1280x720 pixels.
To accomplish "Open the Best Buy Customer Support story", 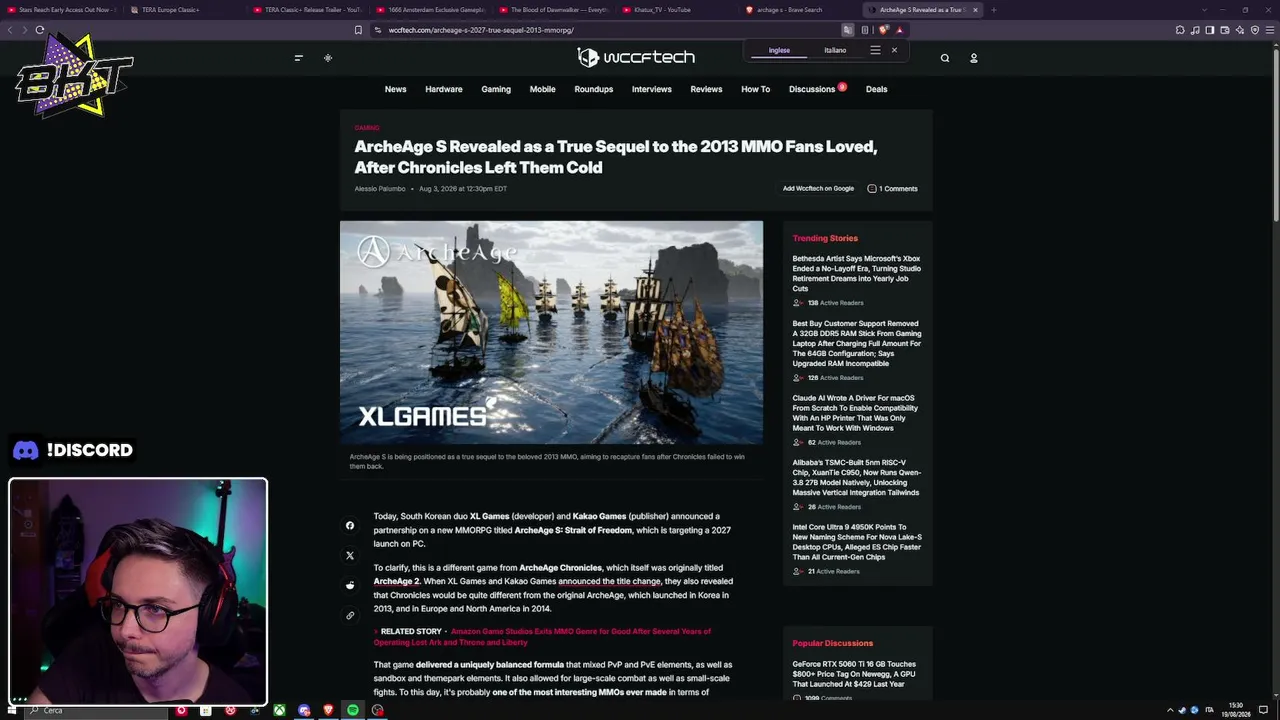I will click(x=857, y=344).
